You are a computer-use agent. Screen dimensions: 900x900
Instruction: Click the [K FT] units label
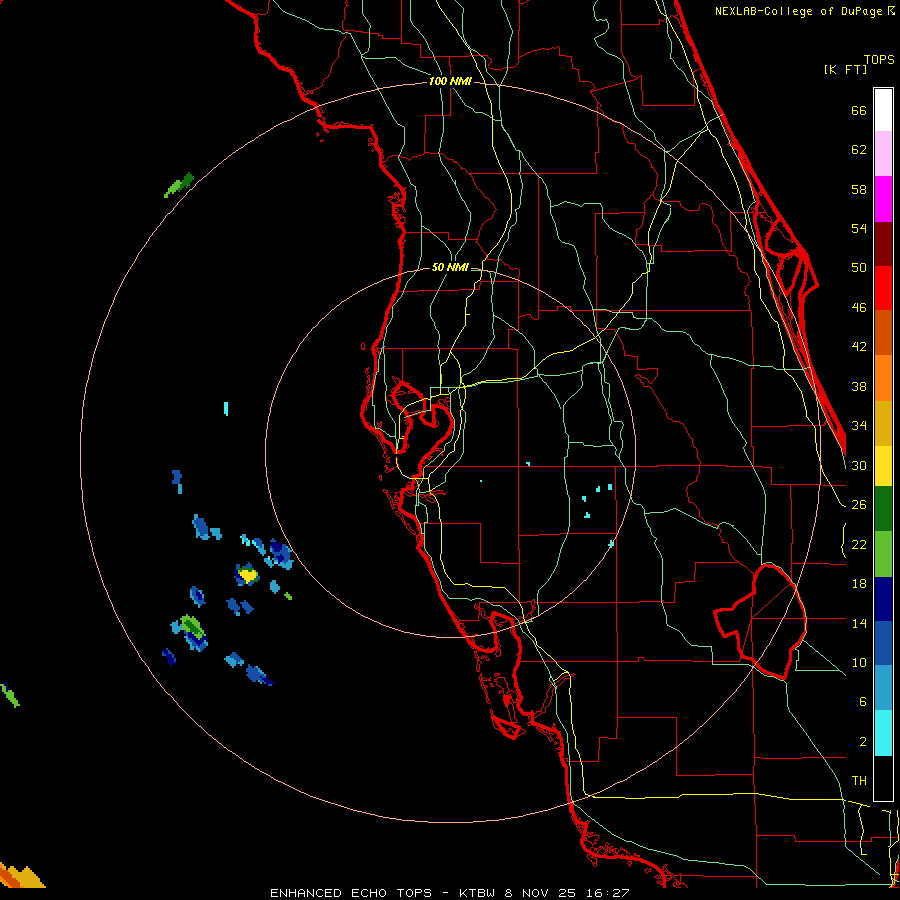pos(845,69)
